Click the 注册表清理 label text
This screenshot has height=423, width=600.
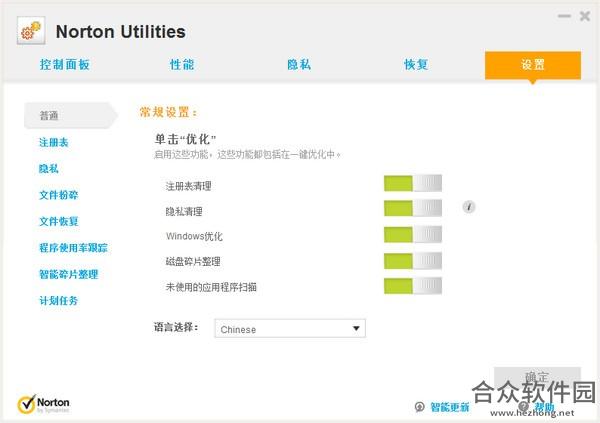point(189,186)
